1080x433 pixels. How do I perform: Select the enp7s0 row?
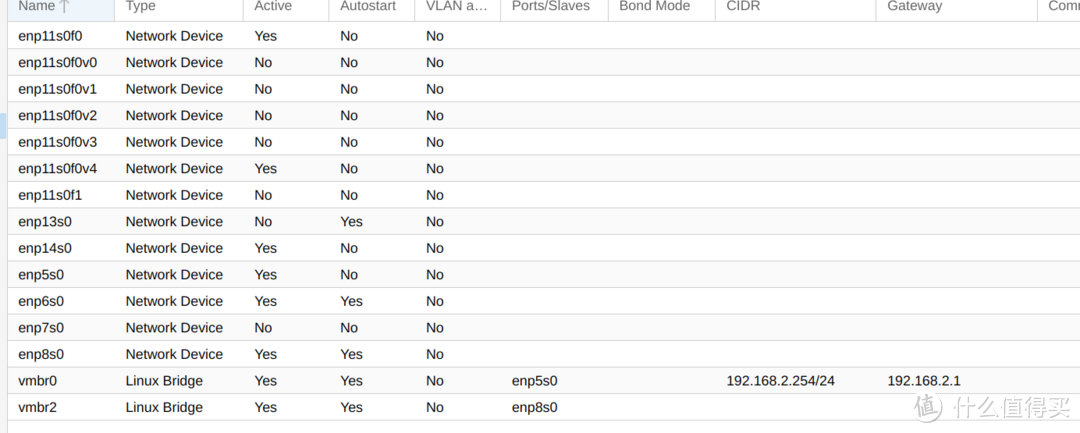[x=543, y=328]
